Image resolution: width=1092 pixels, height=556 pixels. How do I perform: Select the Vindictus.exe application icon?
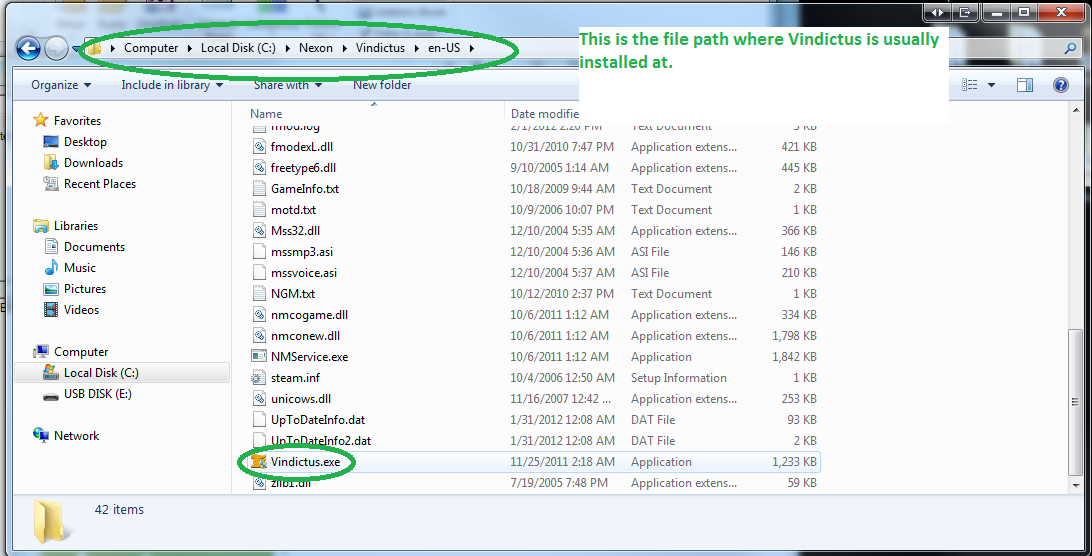pos(259,461)
